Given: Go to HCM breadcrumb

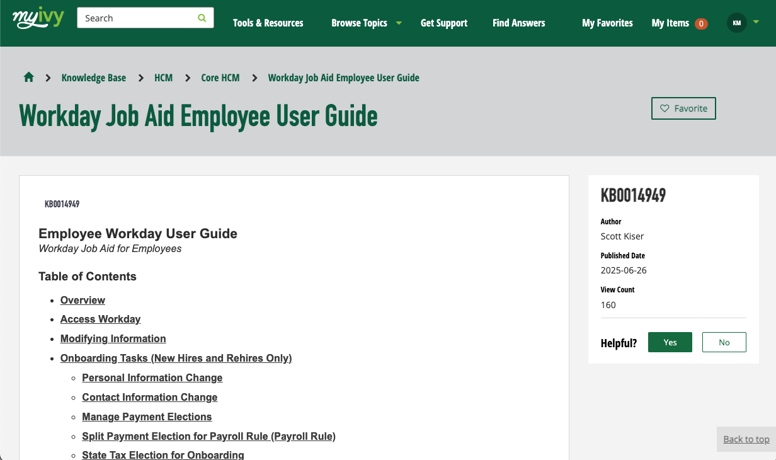Looking at the screenshot, I should click(x=163, y=78).
